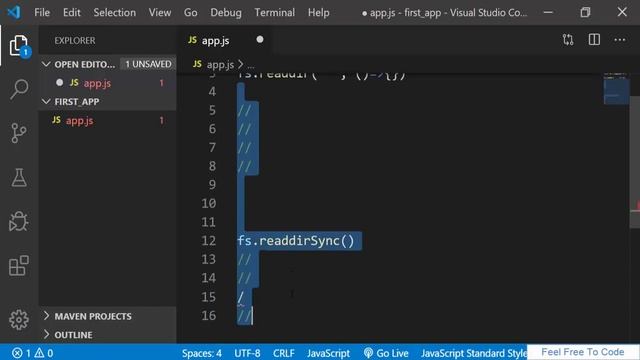640x360 pixels.
Task: Open the Manage gear icon
Action: 19,320
